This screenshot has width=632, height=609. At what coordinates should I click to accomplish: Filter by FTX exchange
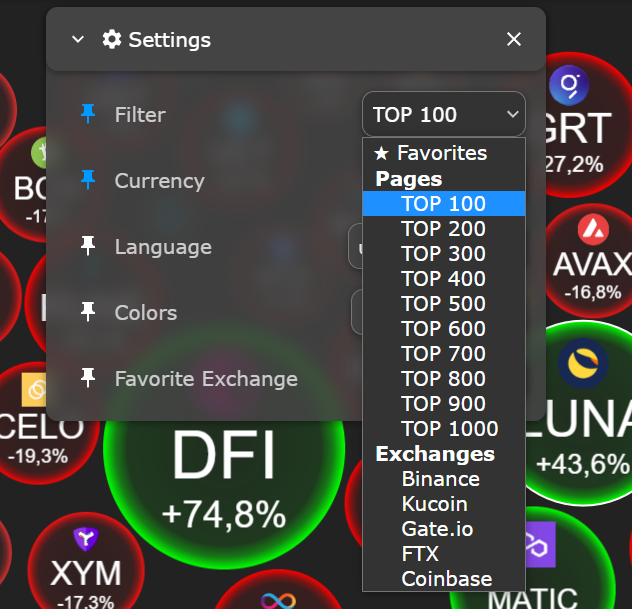click(x=444, y=554)
